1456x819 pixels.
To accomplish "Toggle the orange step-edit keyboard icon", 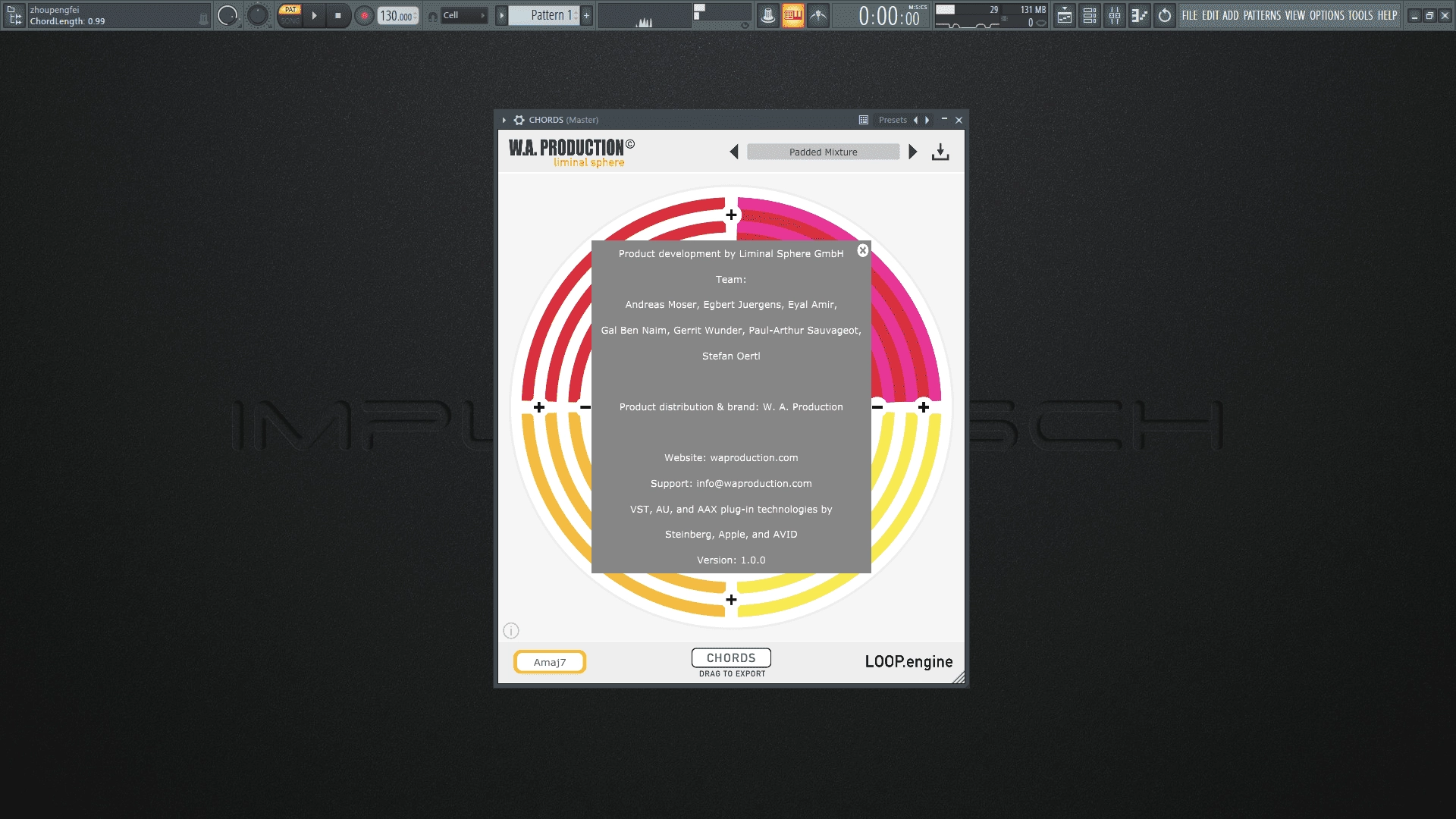I will click(x=793, y=15).
